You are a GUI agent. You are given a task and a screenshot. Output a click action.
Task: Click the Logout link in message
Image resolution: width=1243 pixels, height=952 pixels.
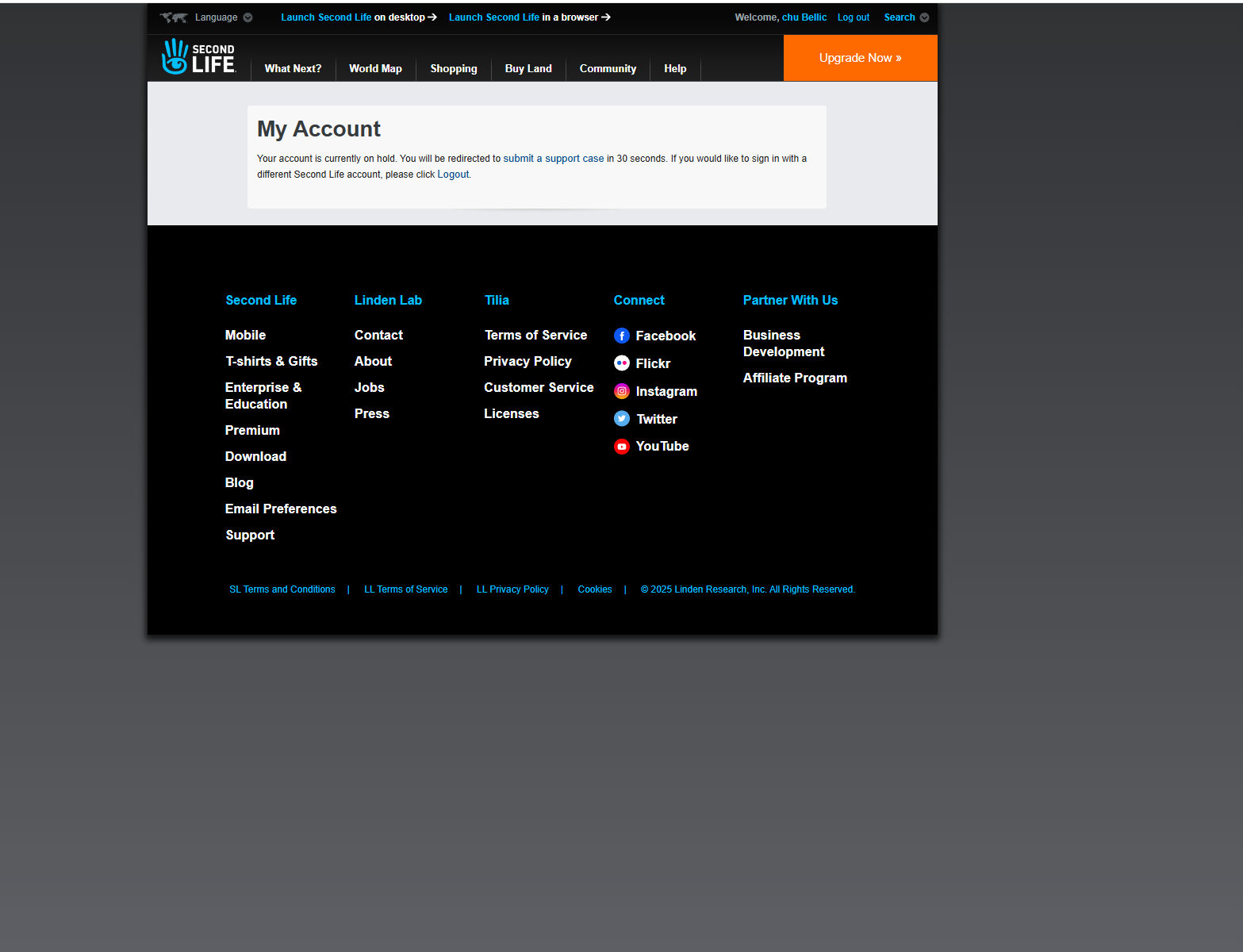[453, 175]
